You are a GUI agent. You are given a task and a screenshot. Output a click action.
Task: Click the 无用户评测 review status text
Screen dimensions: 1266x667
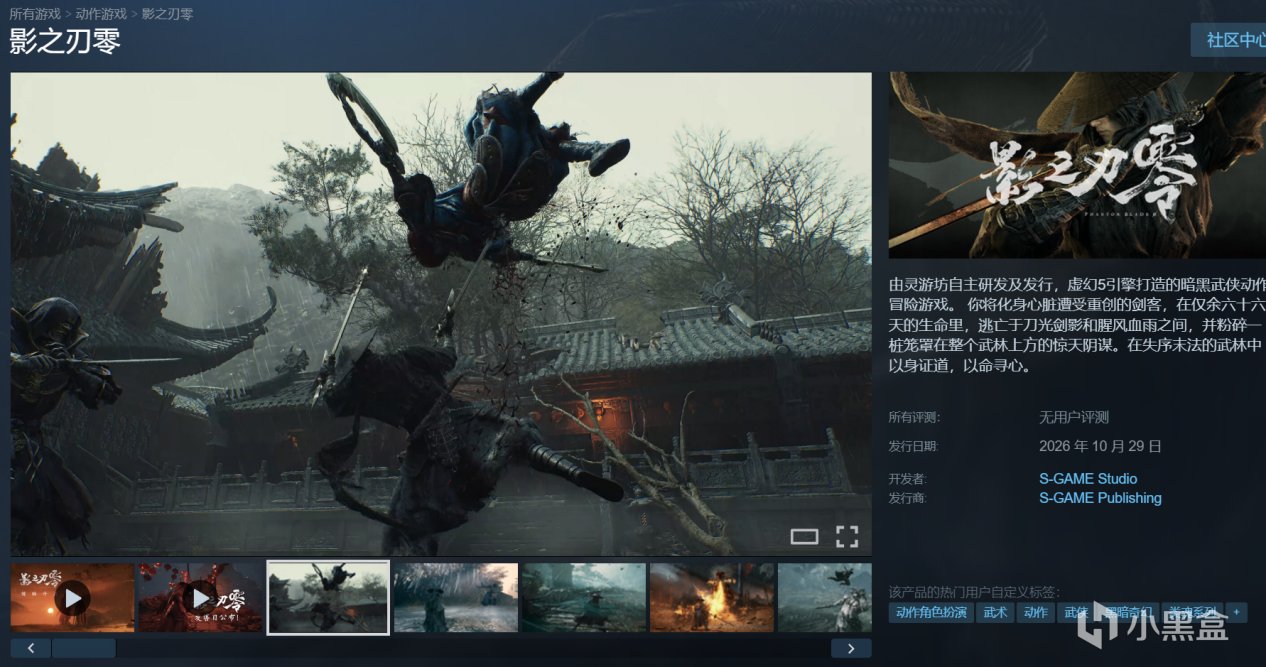(x=1074, y=417)
